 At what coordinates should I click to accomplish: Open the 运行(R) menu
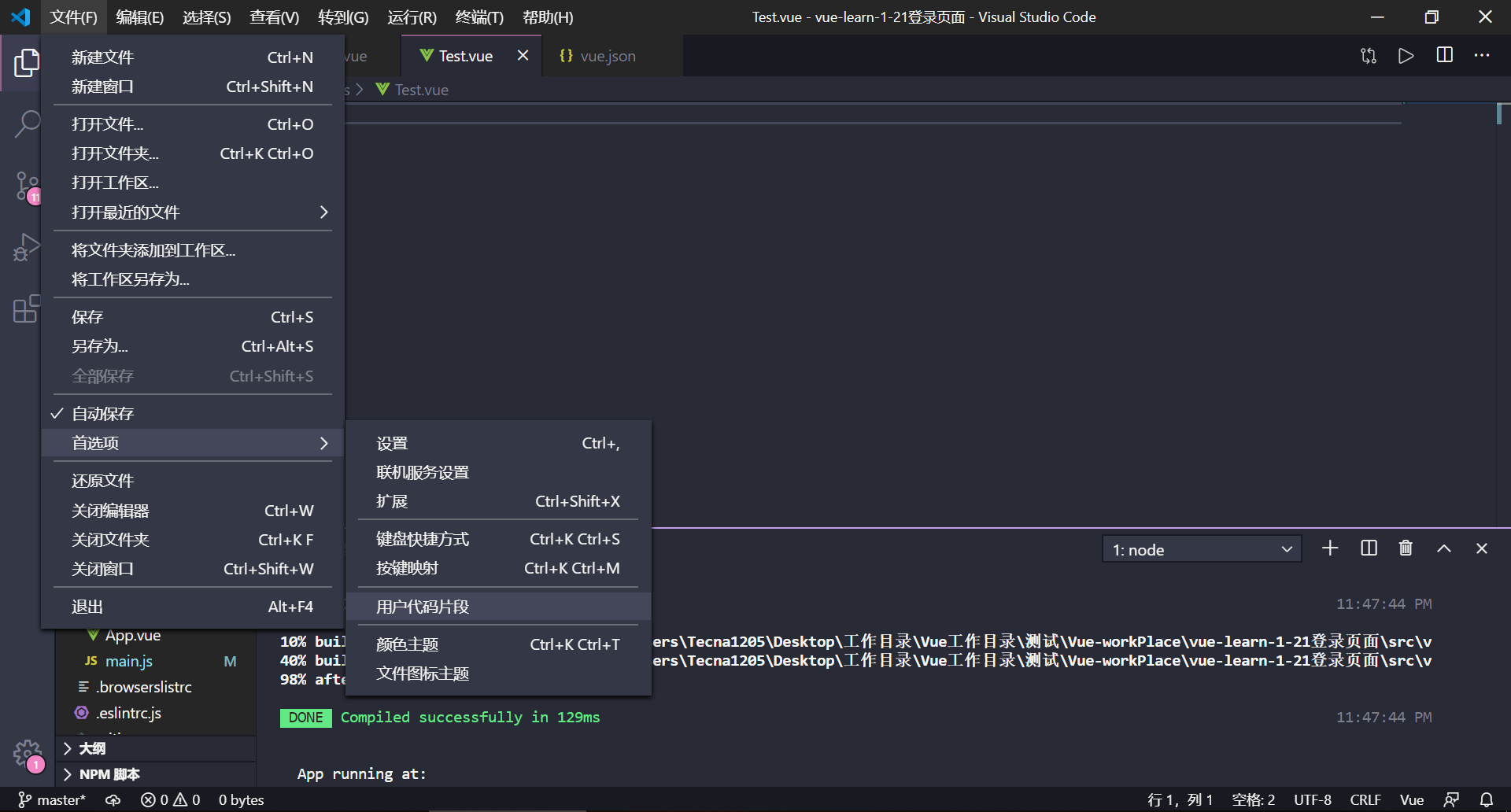coord(412,17)
